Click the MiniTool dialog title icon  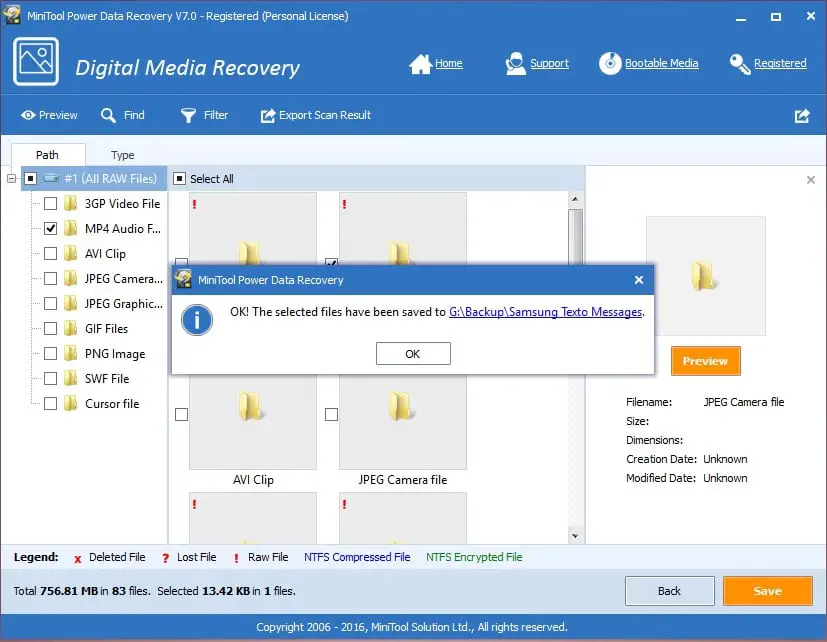click(184, 280)
